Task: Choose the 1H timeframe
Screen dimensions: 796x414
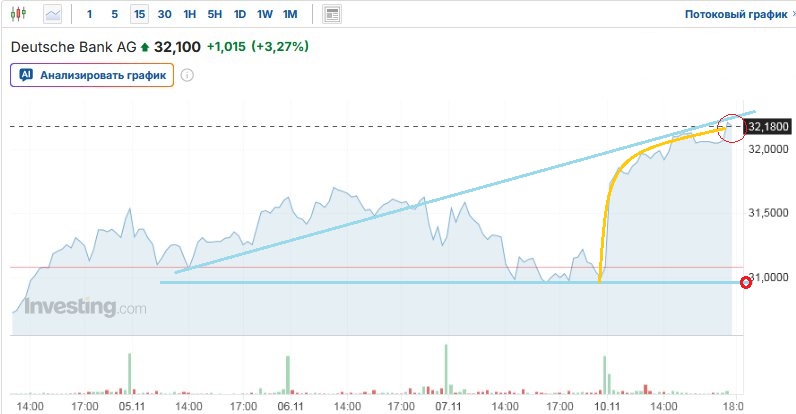Action: pos(190,15)
